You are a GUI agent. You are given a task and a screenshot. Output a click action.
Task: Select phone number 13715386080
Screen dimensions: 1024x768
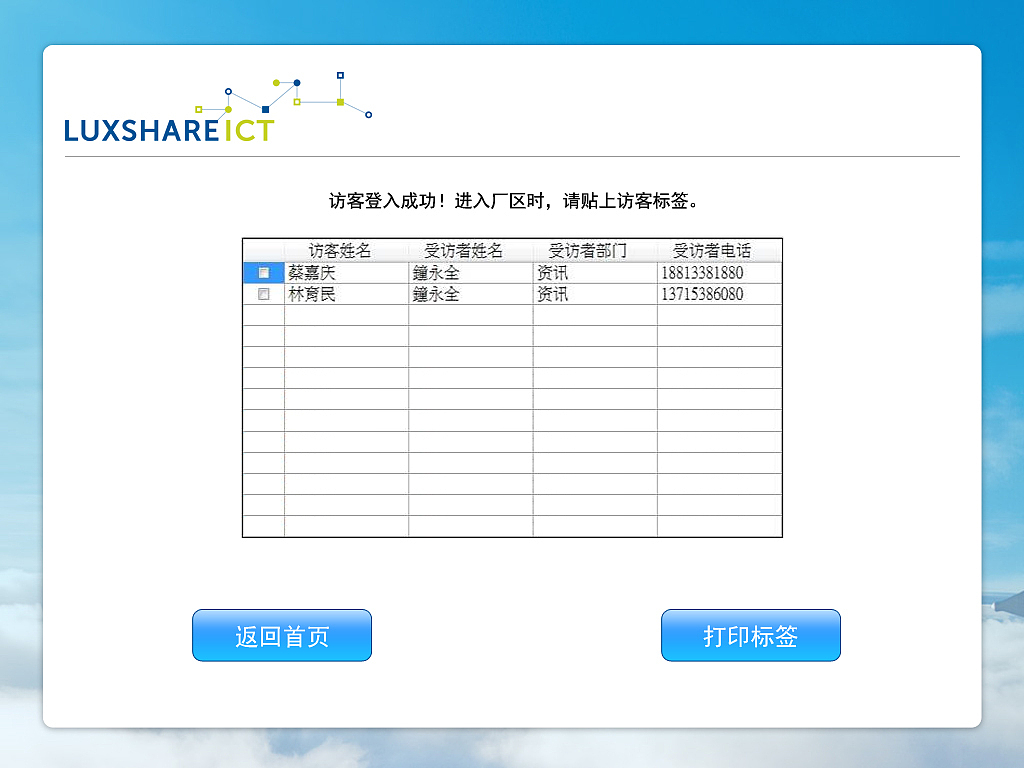[x=719, y=294]
